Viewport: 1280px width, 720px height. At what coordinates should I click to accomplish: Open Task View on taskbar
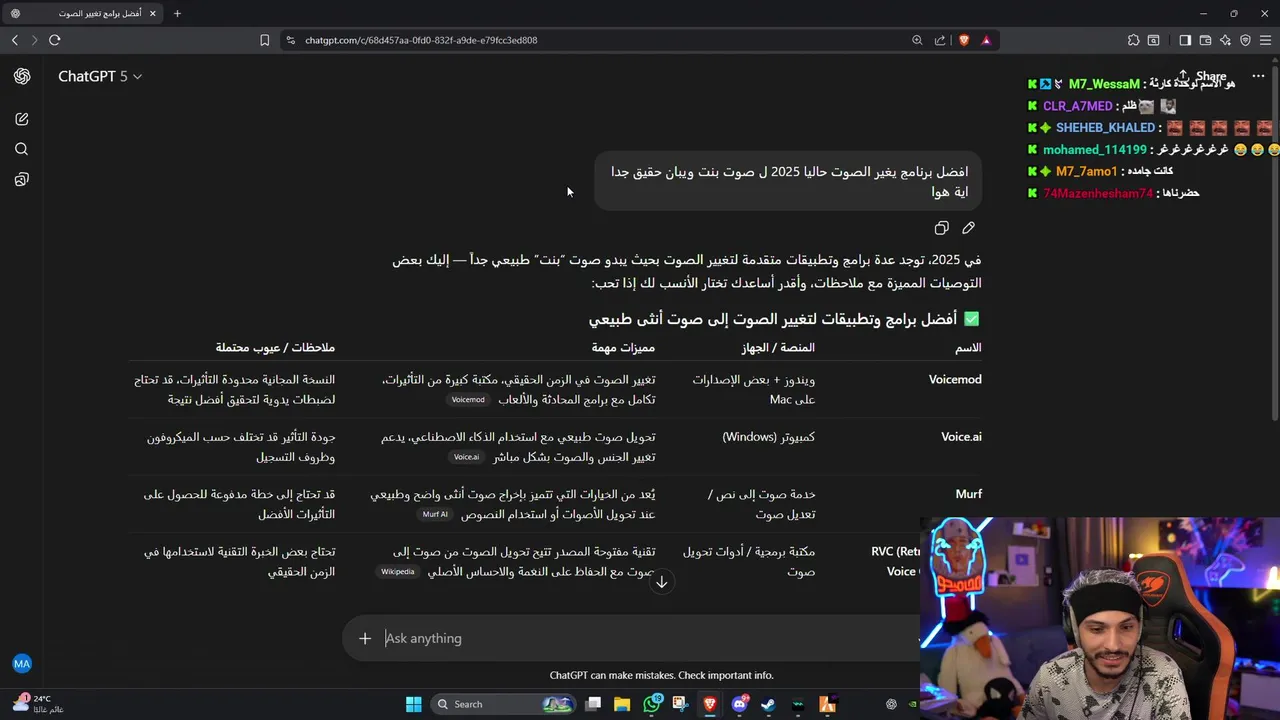point(593,704)
